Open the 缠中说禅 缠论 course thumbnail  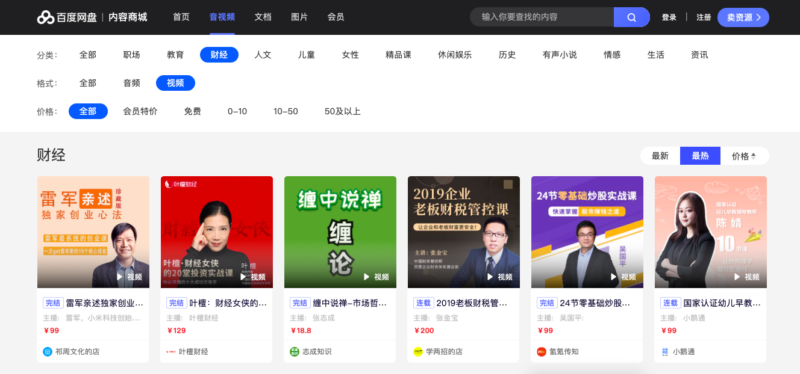pyautogui.click(x=340, y=232)
